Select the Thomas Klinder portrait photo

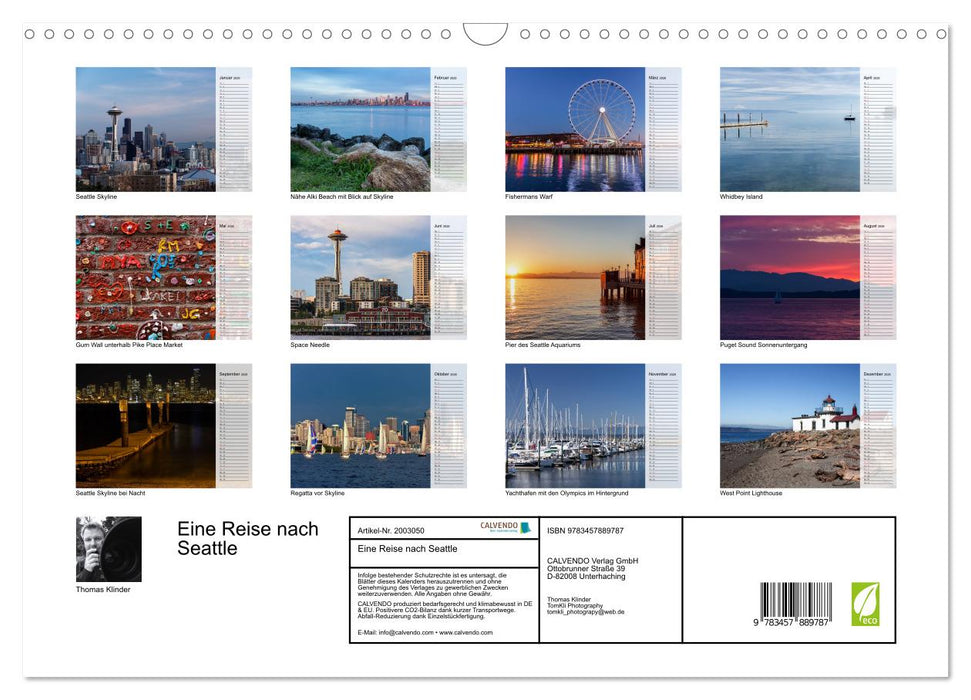[108, 548]
